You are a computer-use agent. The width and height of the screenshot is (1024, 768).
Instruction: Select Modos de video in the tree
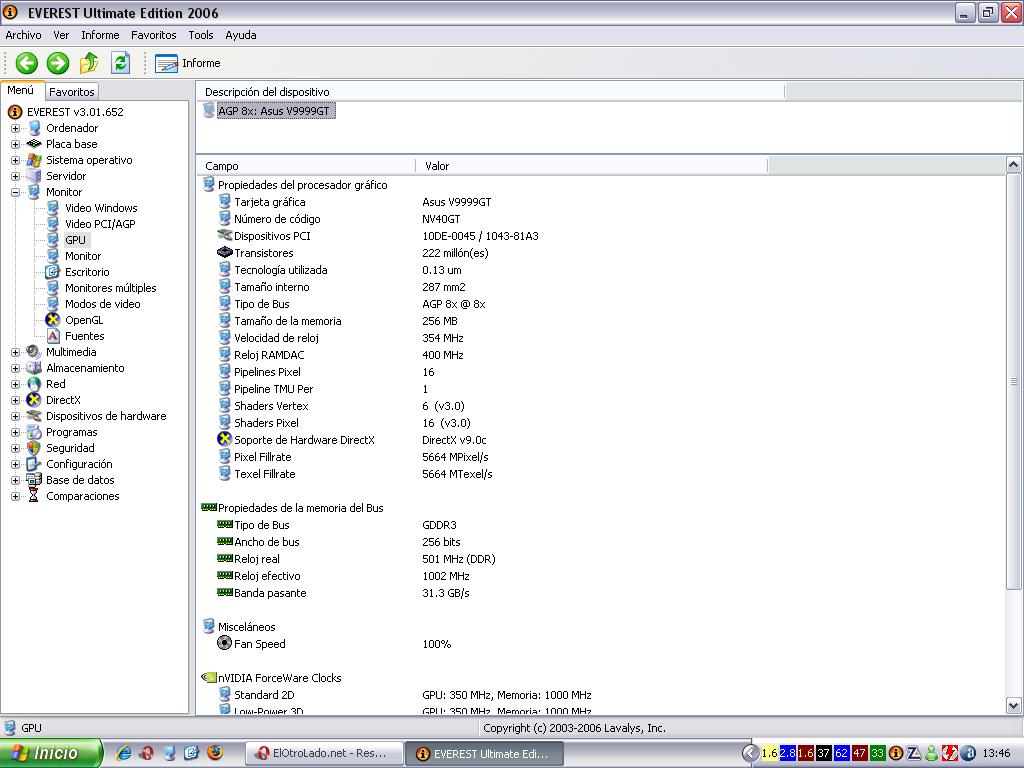coord(103,304)
